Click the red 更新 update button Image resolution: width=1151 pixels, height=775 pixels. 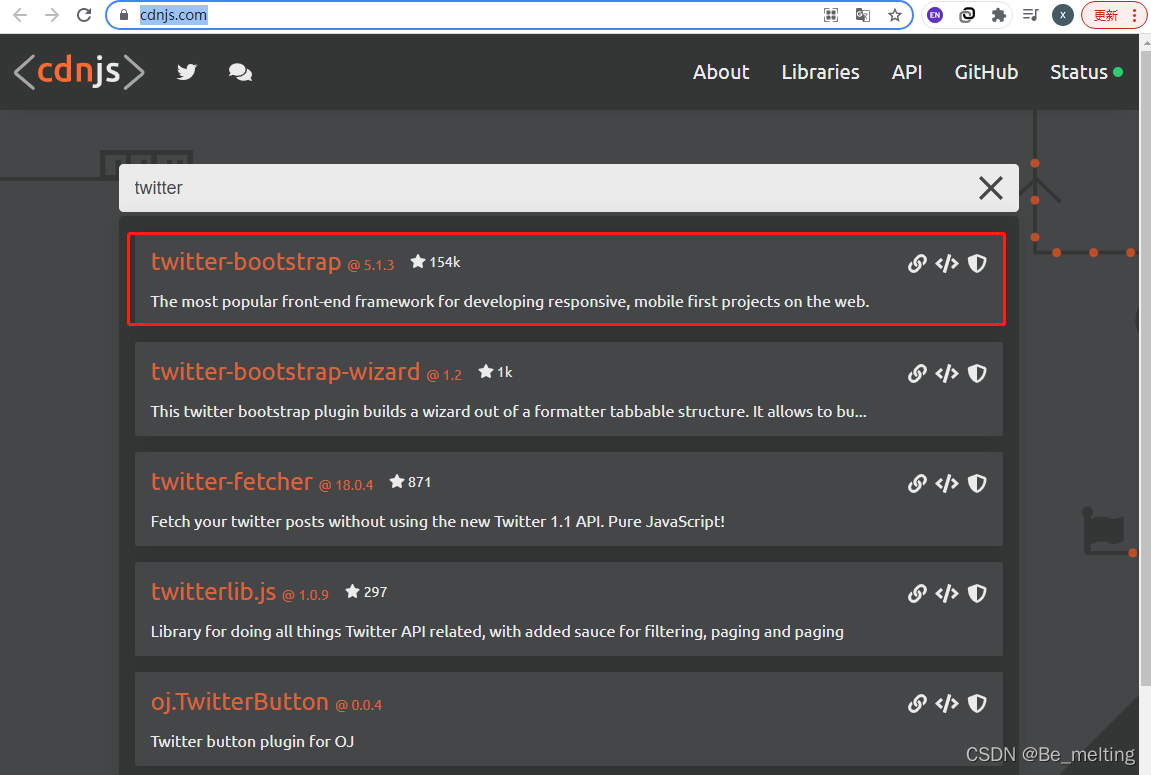(1114, 15)
